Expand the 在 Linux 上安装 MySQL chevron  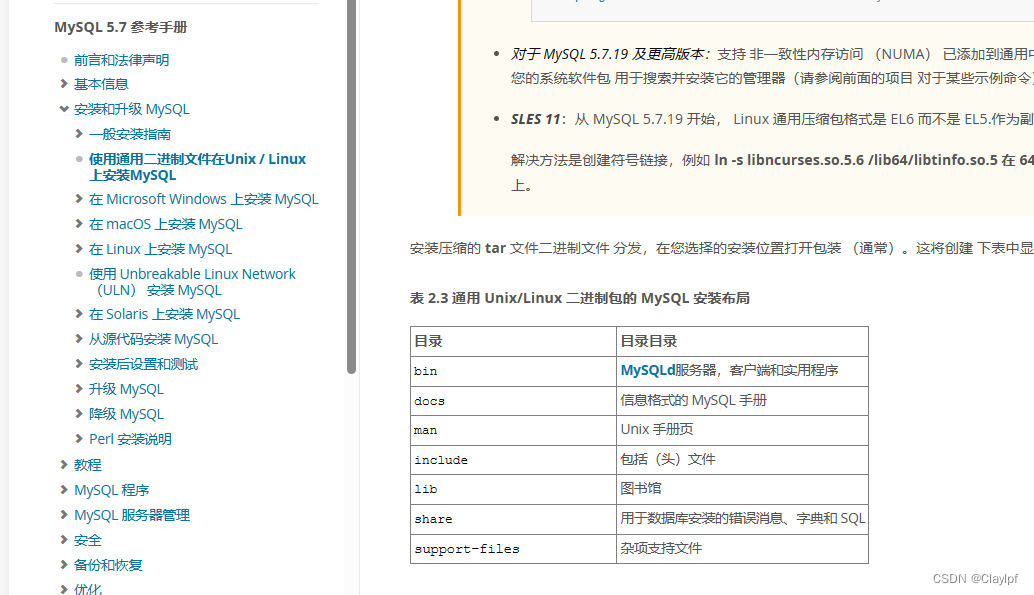coord(79,249)
